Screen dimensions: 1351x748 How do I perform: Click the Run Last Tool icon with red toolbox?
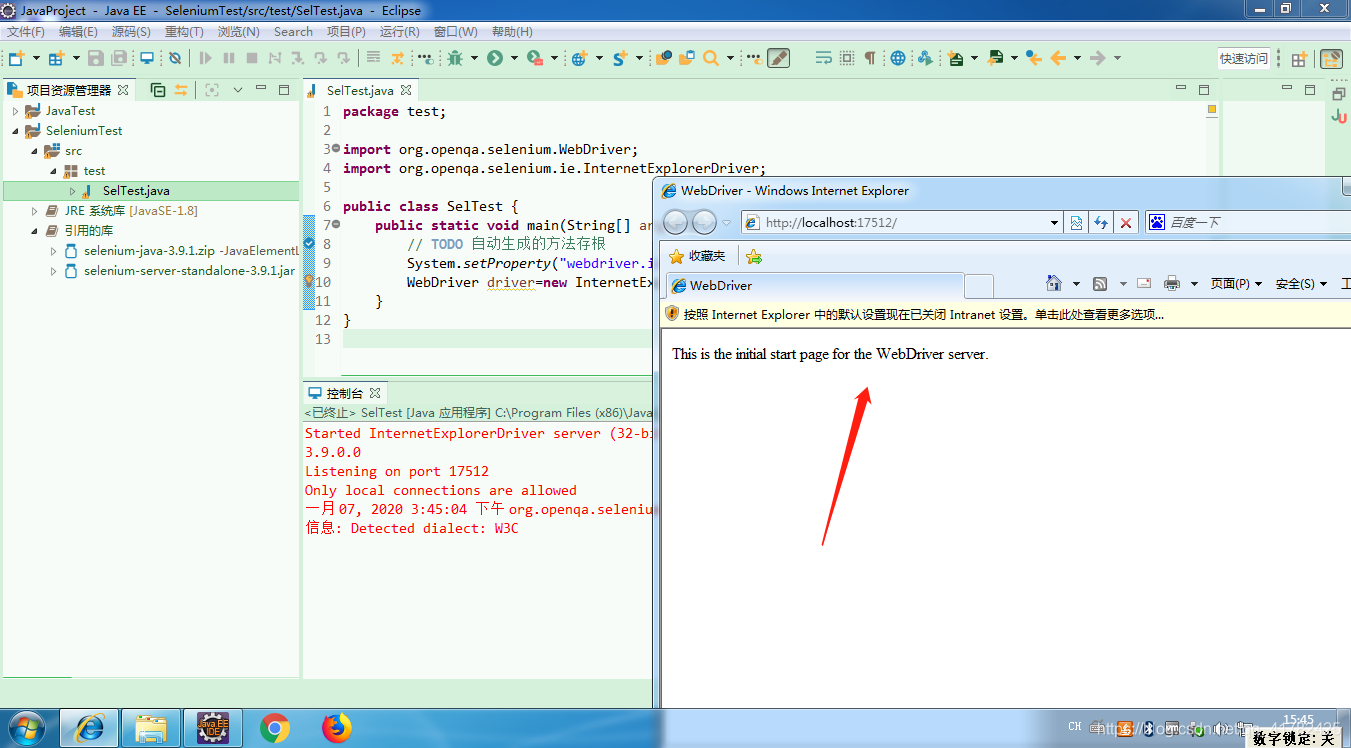pos(535,58)
